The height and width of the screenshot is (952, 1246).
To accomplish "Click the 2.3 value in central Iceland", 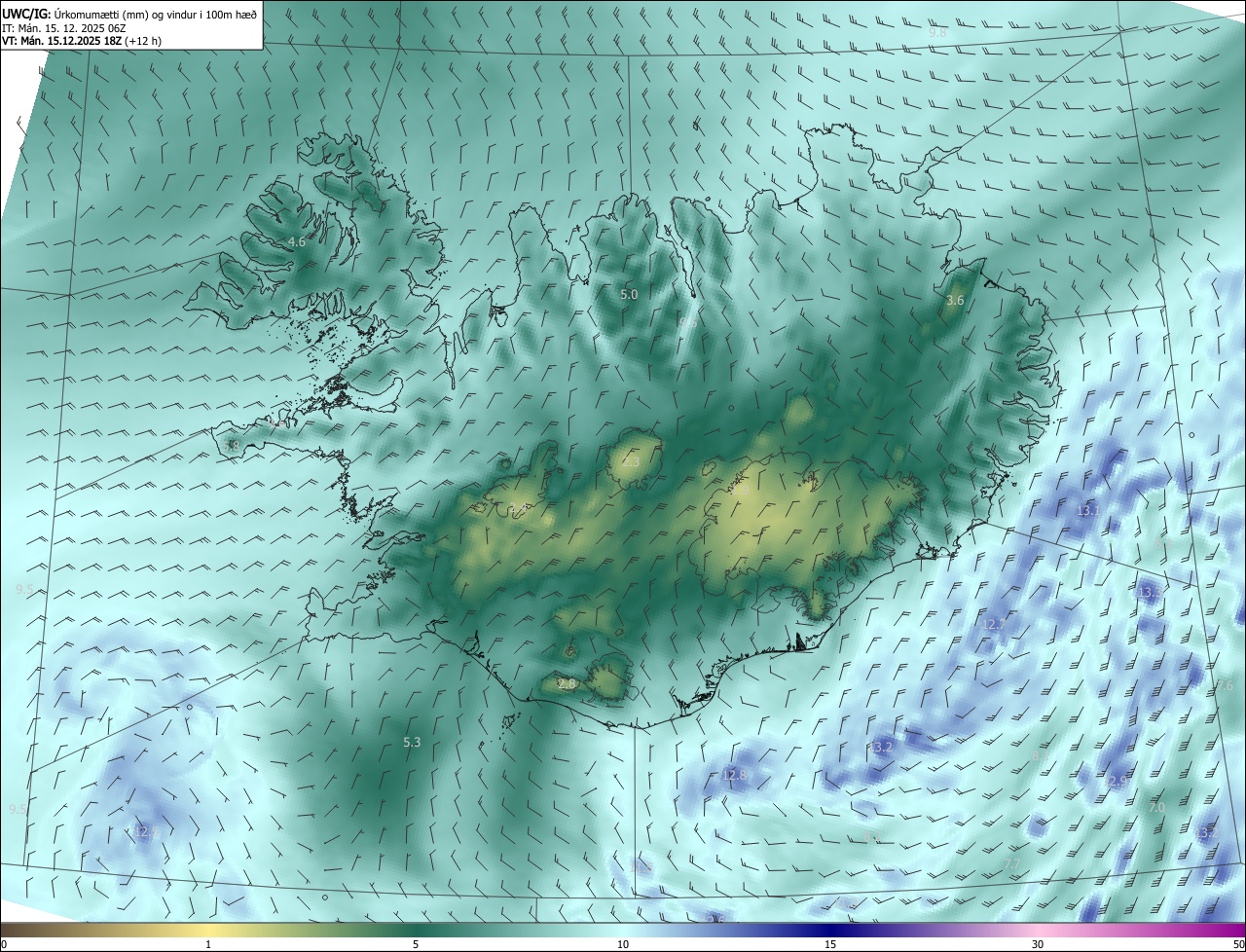I will tap(631, 462).
